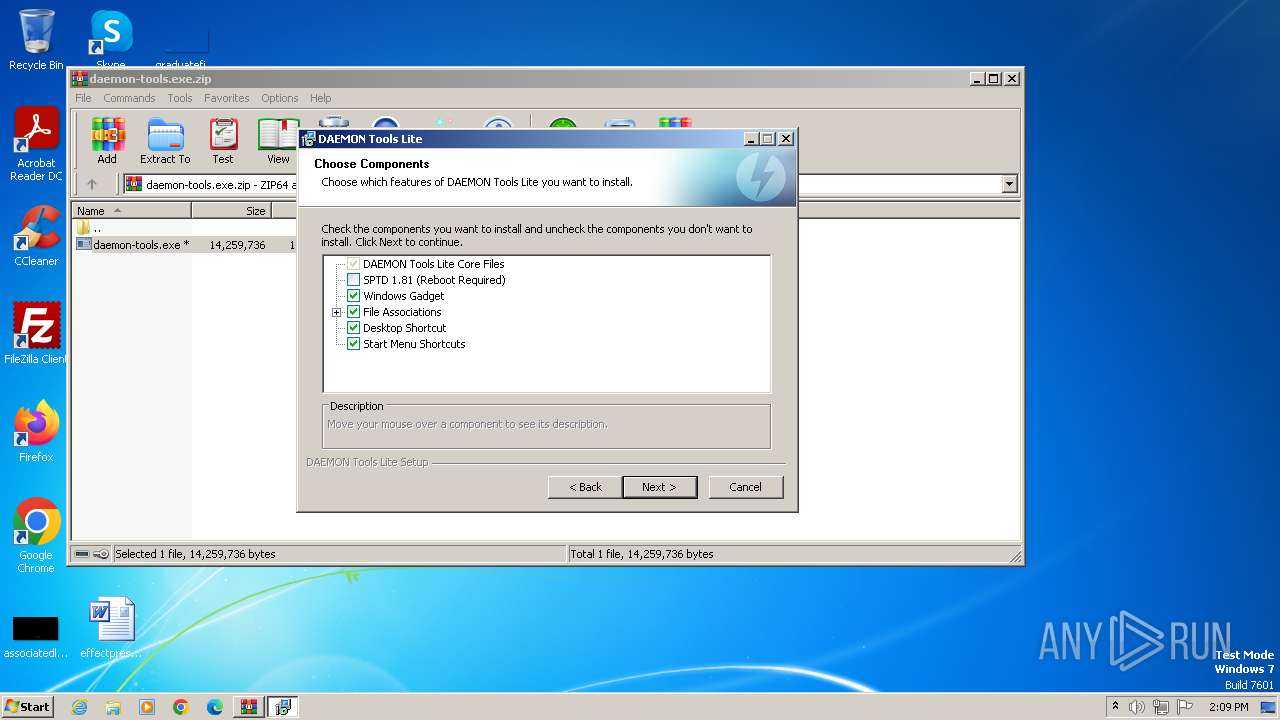
Task: Open the parent folder '..' entry
Action: coord(89,228)
